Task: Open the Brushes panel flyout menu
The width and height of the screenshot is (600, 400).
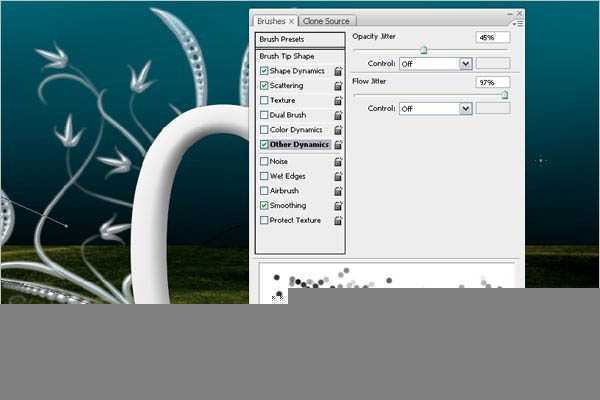Action: [518, 24]
